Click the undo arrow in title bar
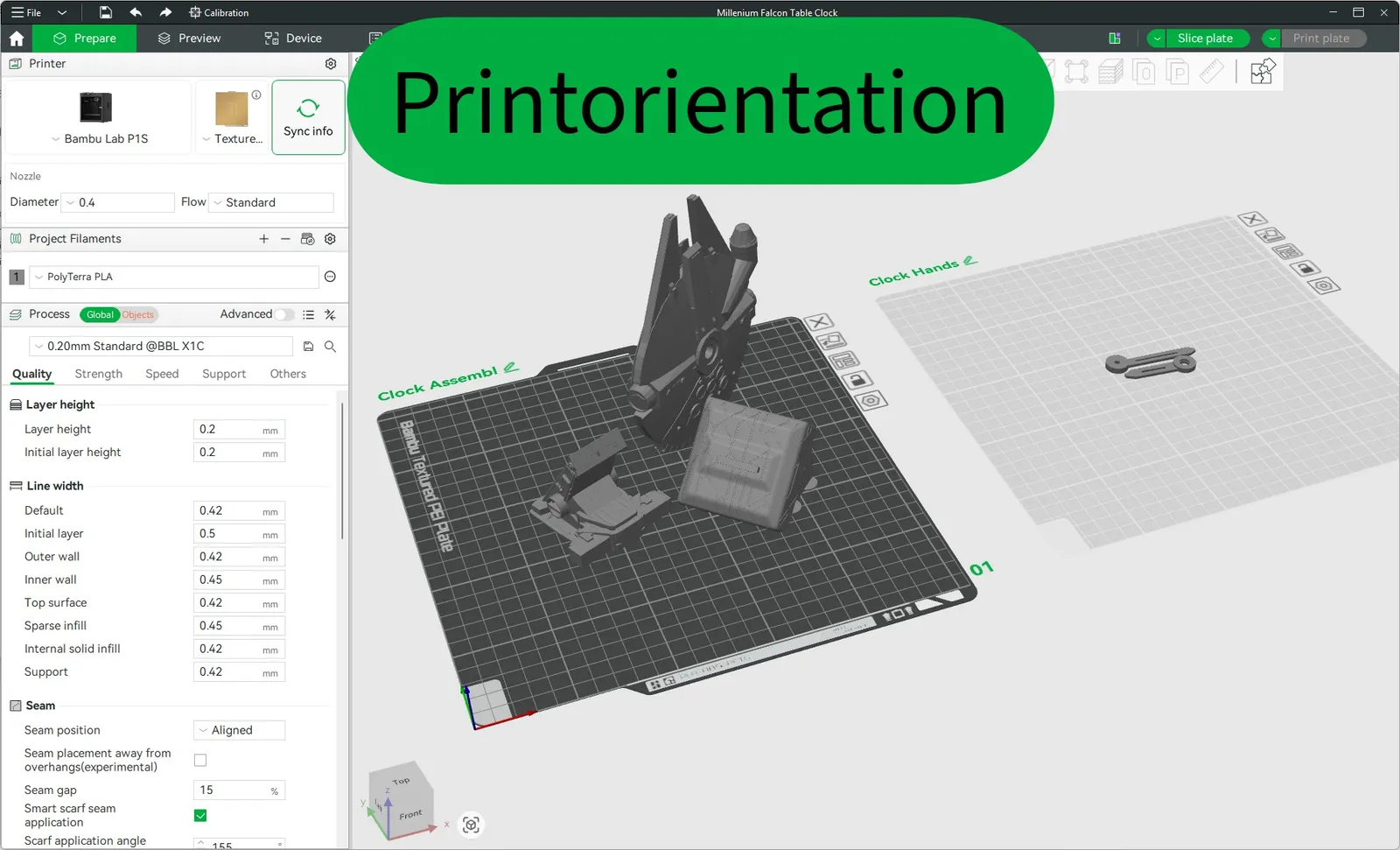This screenshot has height=850, width=1400. (136, 12)
